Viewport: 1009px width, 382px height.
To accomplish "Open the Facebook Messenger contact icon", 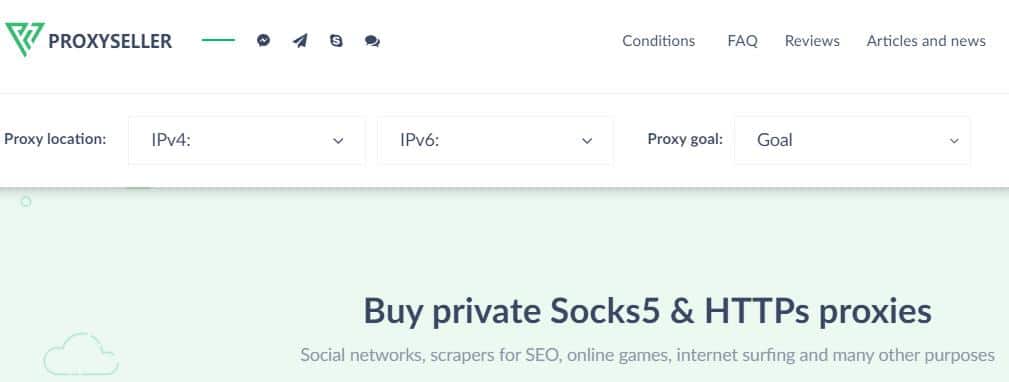I will tap(263, 41).
